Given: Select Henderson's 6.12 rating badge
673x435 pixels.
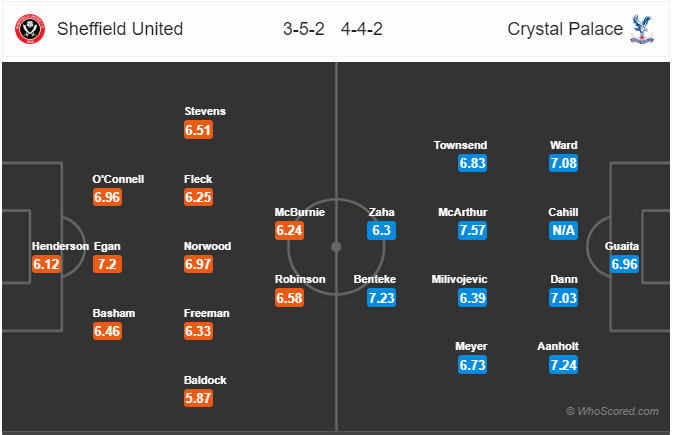Looking at the screenshot, I should tap(46, 264).
